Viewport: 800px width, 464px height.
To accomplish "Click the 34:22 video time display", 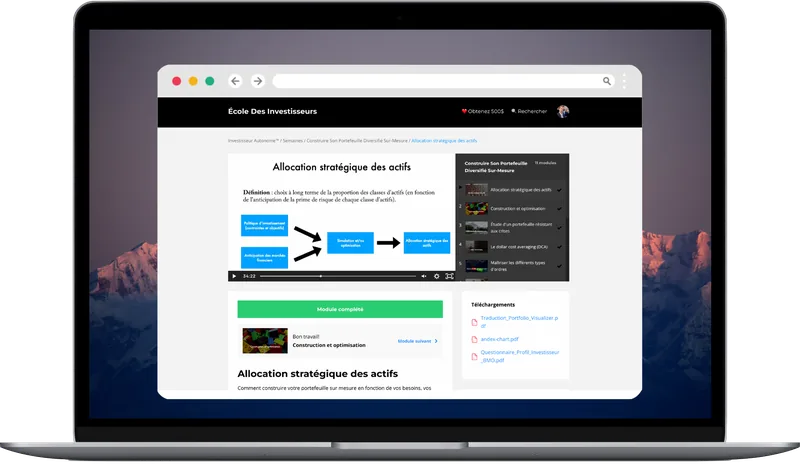I will (249, 276).
